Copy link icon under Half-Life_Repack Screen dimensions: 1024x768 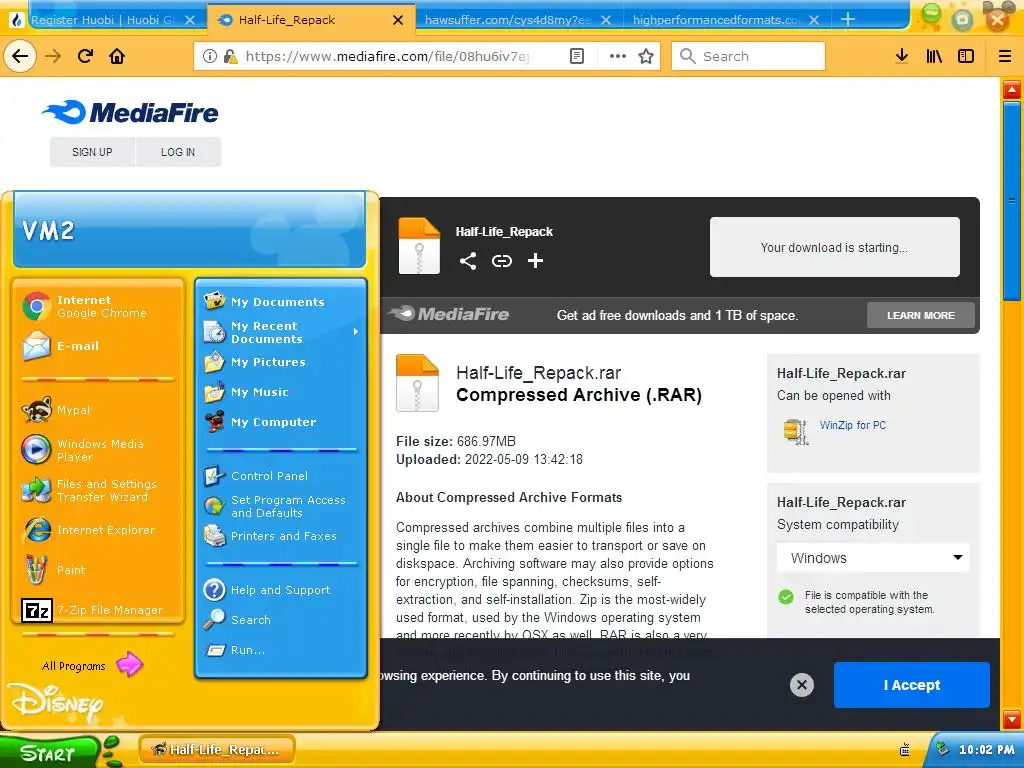(502, 261)
